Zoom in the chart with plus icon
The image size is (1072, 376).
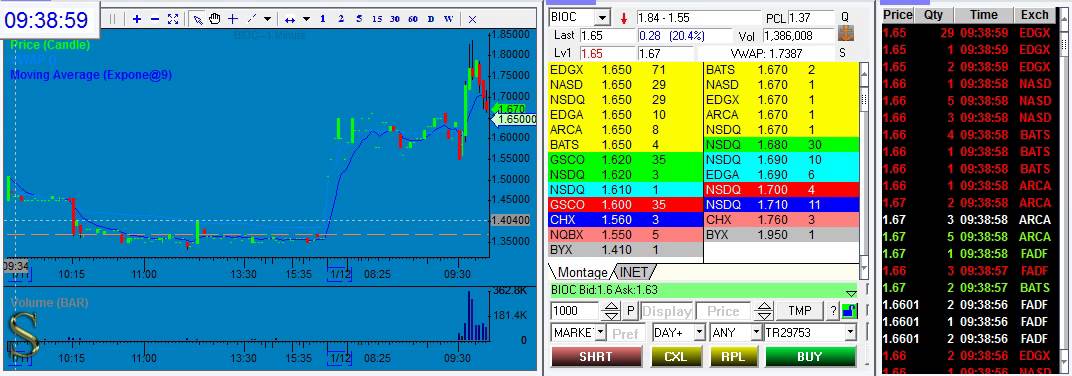click(137, 19)
